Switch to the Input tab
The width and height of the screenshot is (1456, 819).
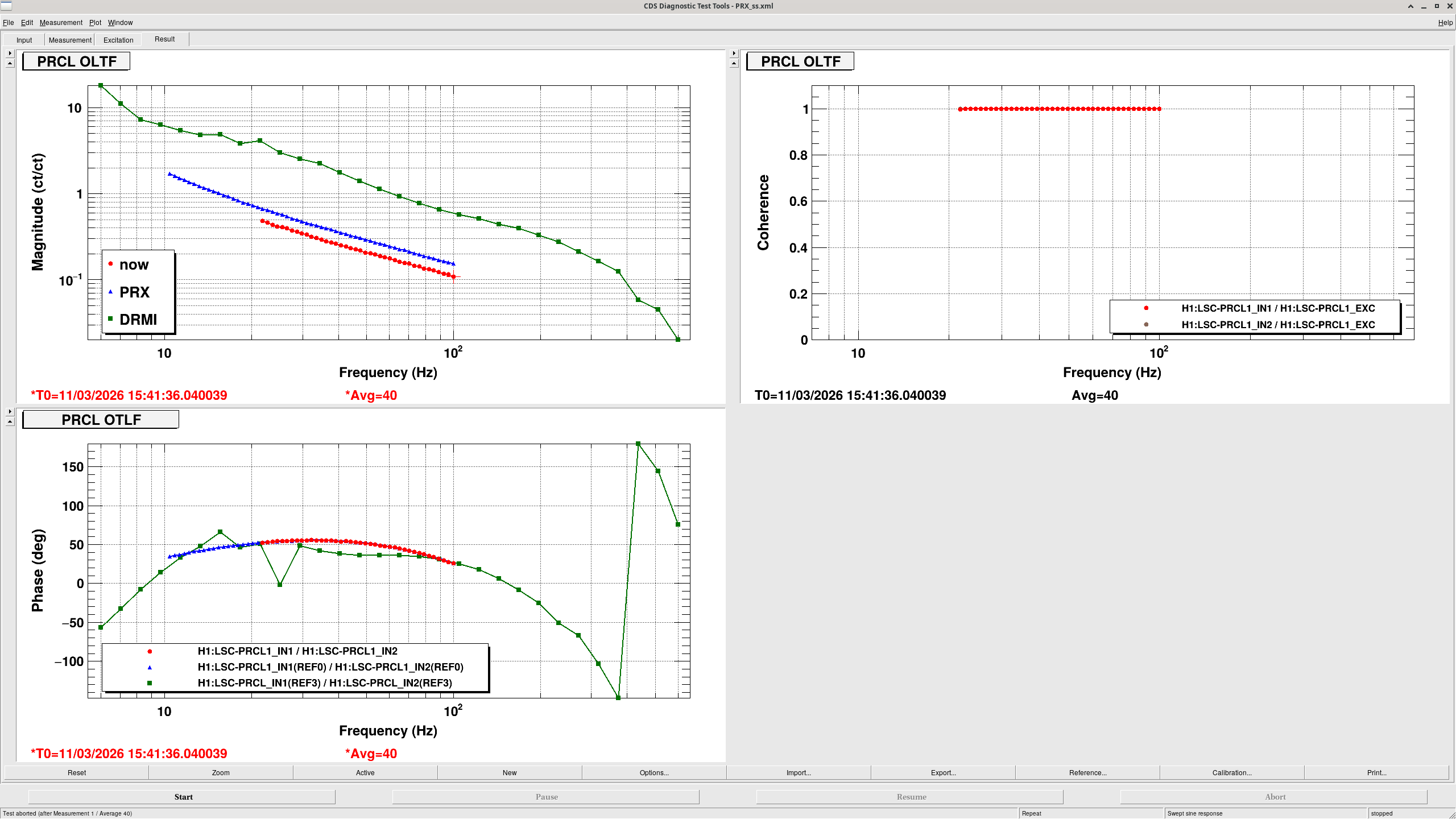pos(24,40)
